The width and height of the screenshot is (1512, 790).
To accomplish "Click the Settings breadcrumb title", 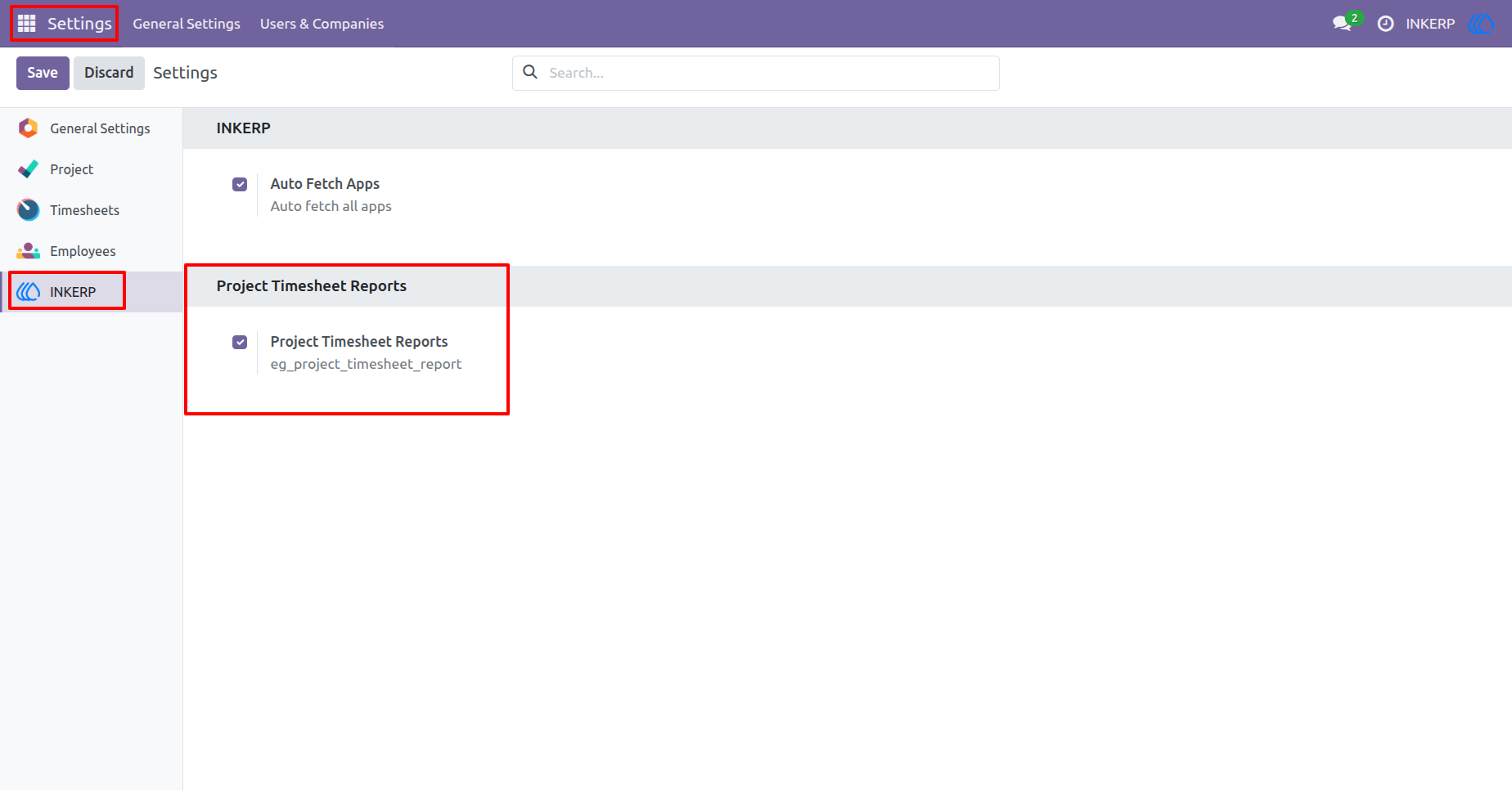I will (x=185, y=73).
